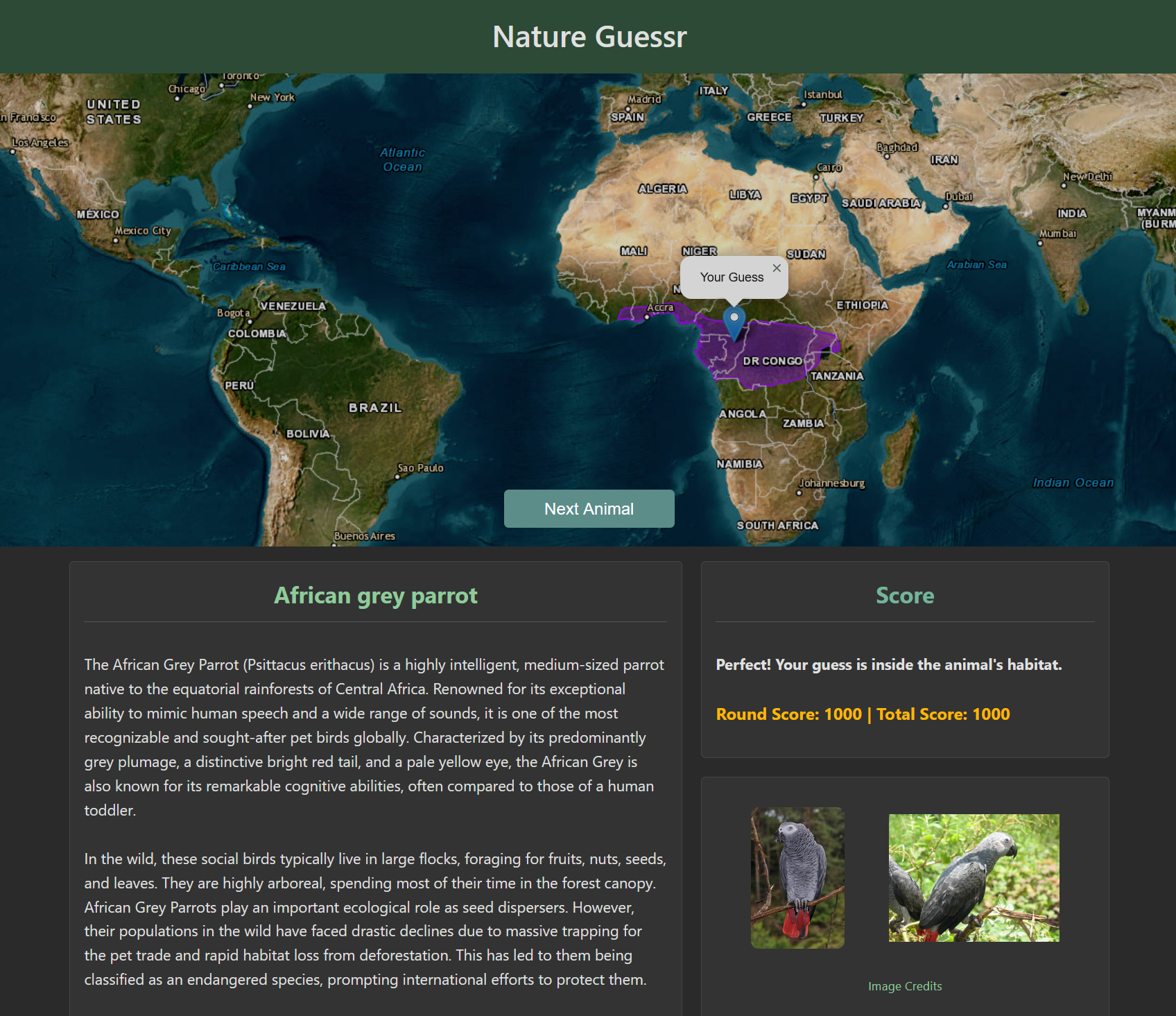
Task: Click the Arabian Sea label
Action: (x=976, y=265)
